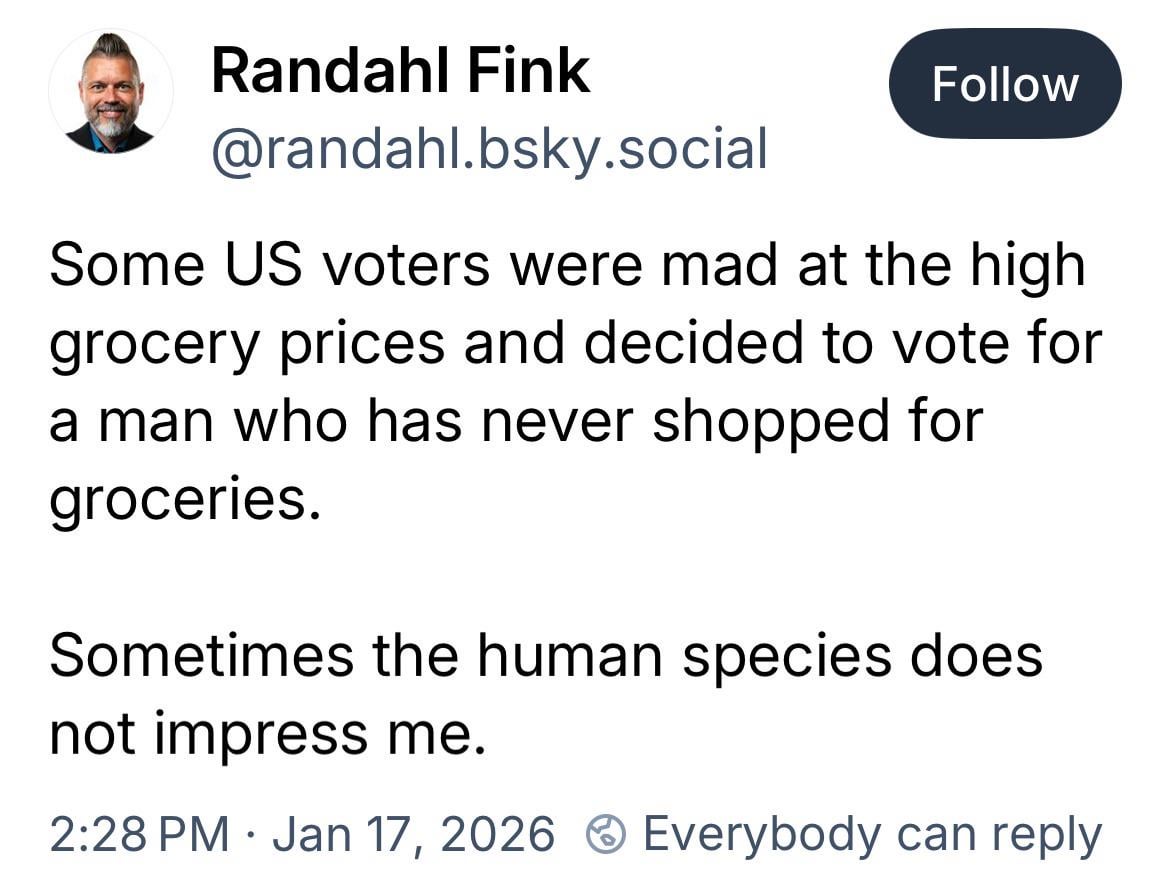Click the words "not impress me."
Screen dimensions: 1170x871
[267, 735]
